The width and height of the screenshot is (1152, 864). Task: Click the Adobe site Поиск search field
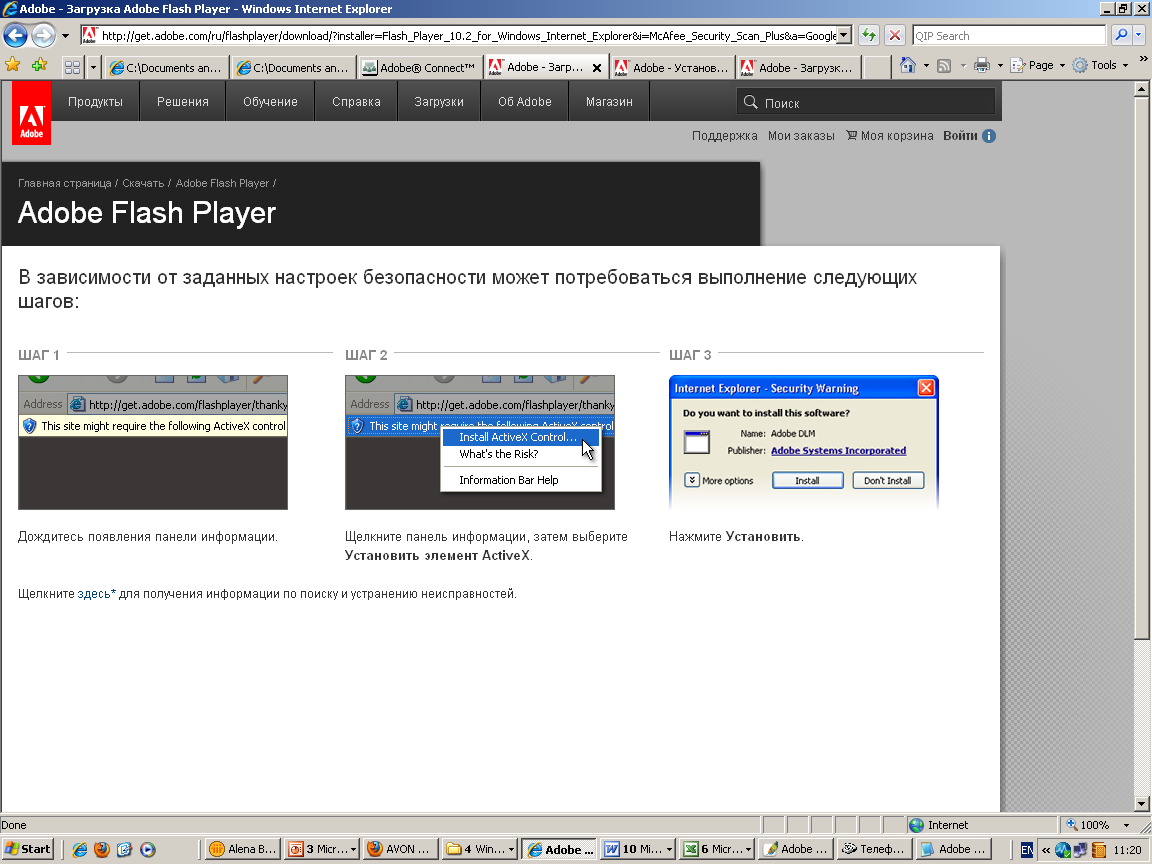[866, 102]
